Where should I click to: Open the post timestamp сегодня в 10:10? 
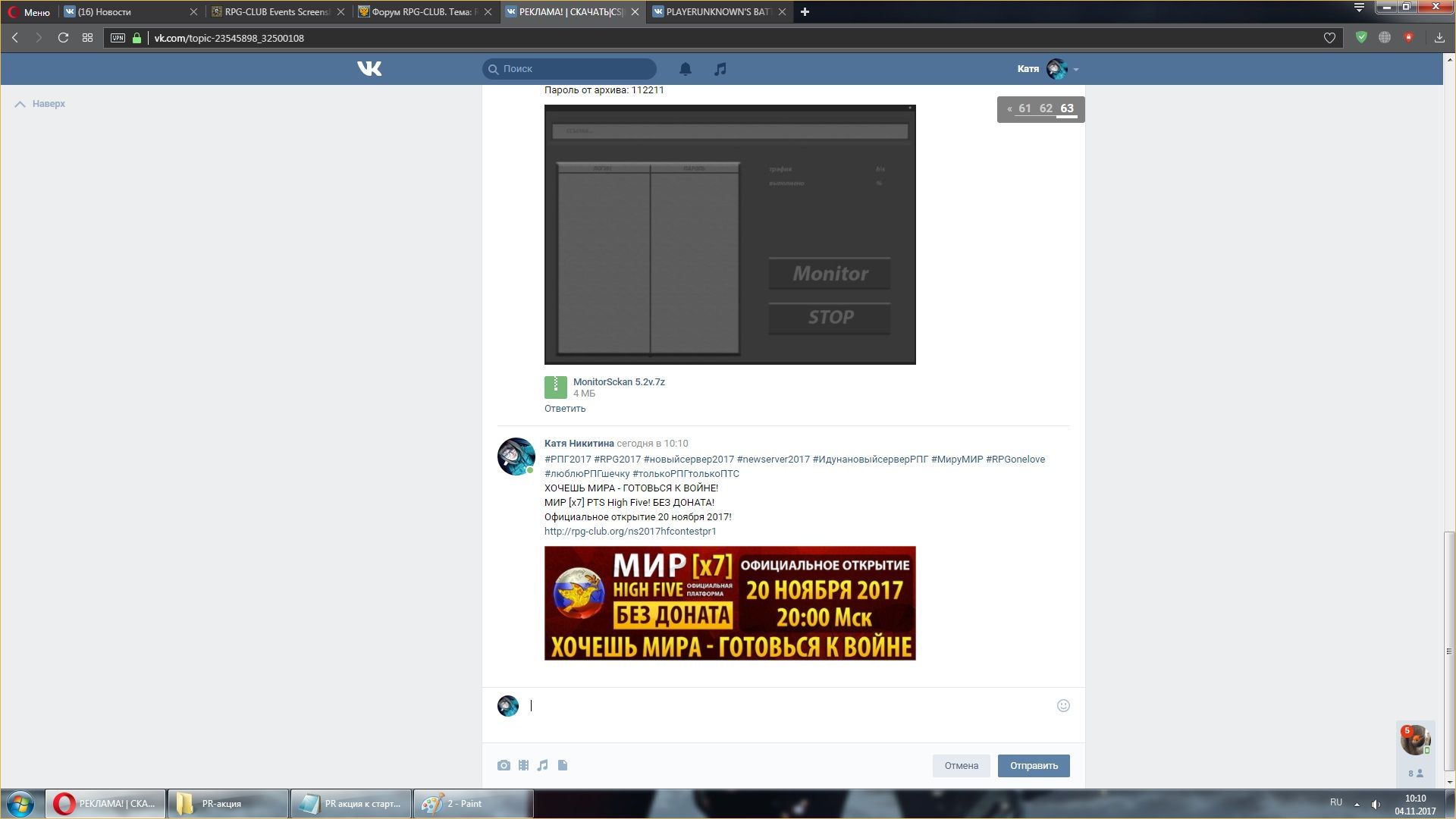pyautogui.click(x=652, y=444)
